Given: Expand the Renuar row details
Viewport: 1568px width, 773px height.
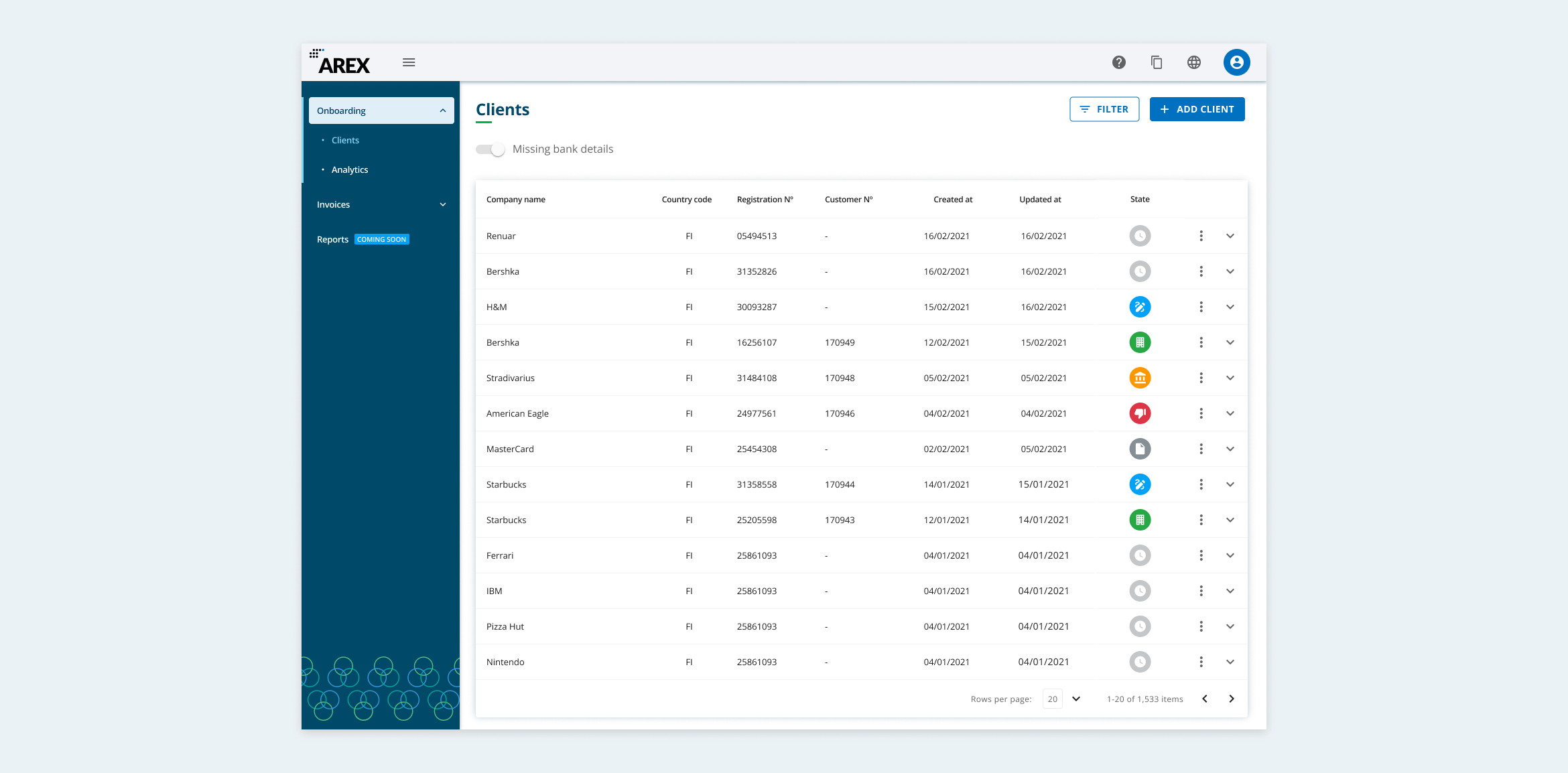Looking at the screenshot, I should pyautogui.click(x=1230, y=236).
